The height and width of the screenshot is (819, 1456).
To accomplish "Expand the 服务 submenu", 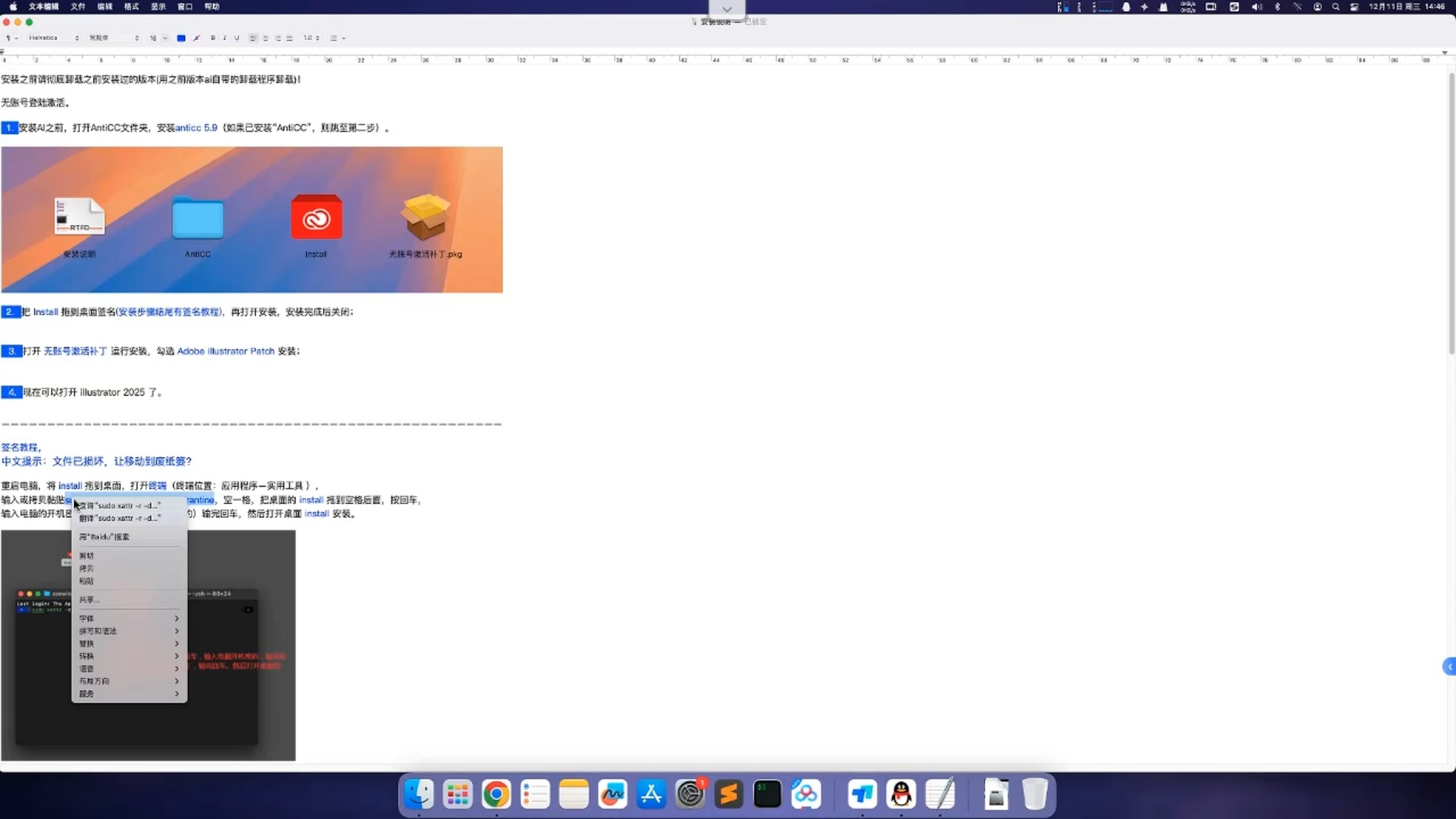I will point(129,694).
